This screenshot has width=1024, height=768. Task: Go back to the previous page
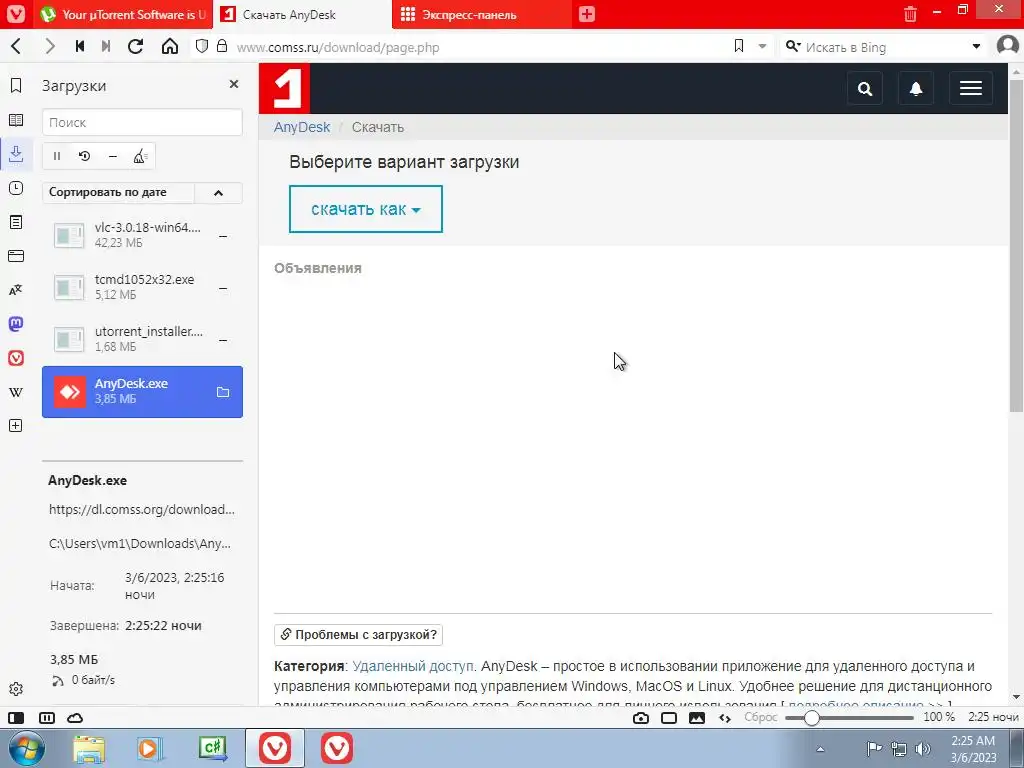[16, 46]
